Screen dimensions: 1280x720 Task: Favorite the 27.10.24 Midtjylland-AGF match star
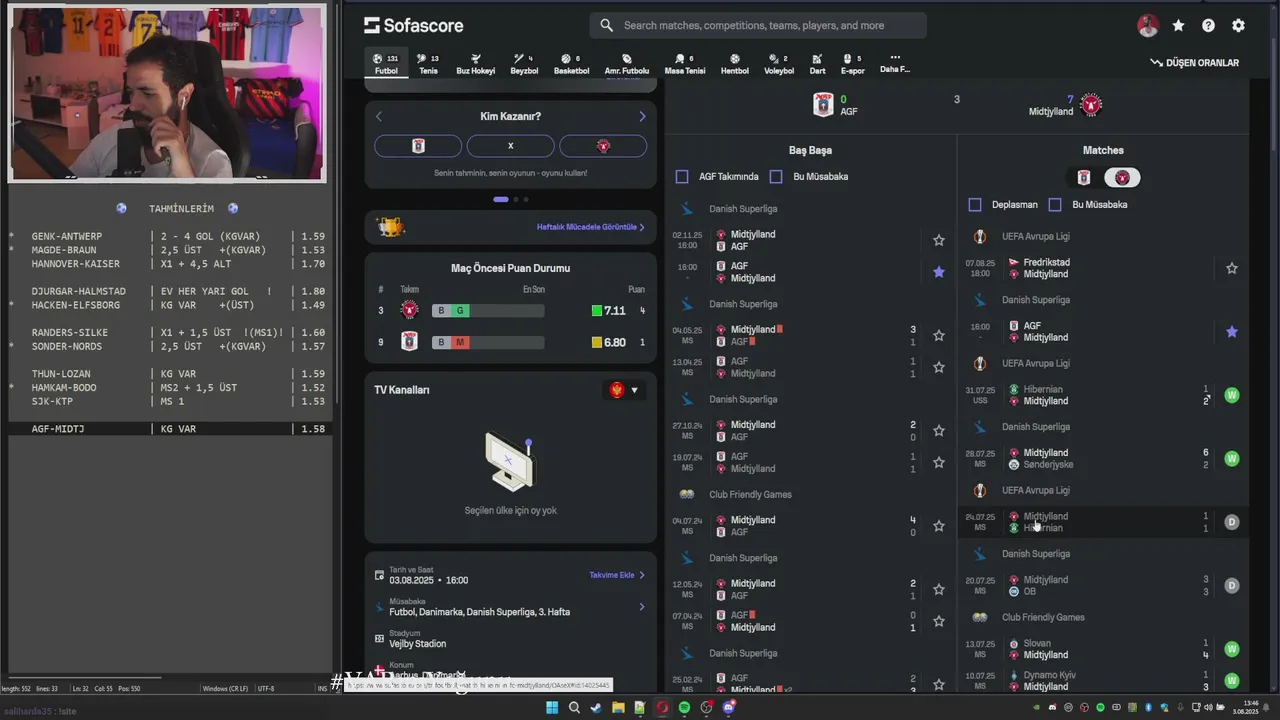pyautogui.click(x=939, y=431)
